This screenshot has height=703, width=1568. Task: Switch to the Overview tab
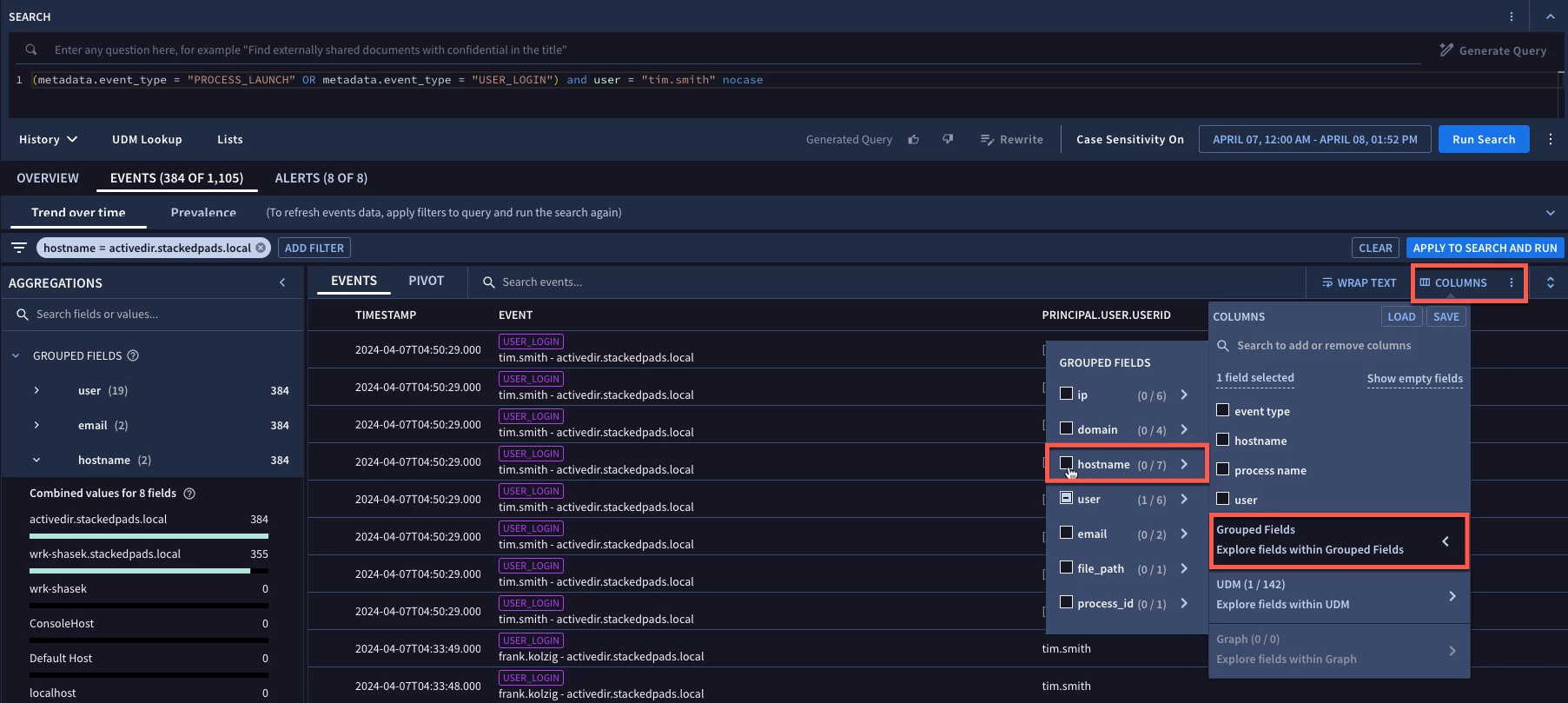[48, 178]
